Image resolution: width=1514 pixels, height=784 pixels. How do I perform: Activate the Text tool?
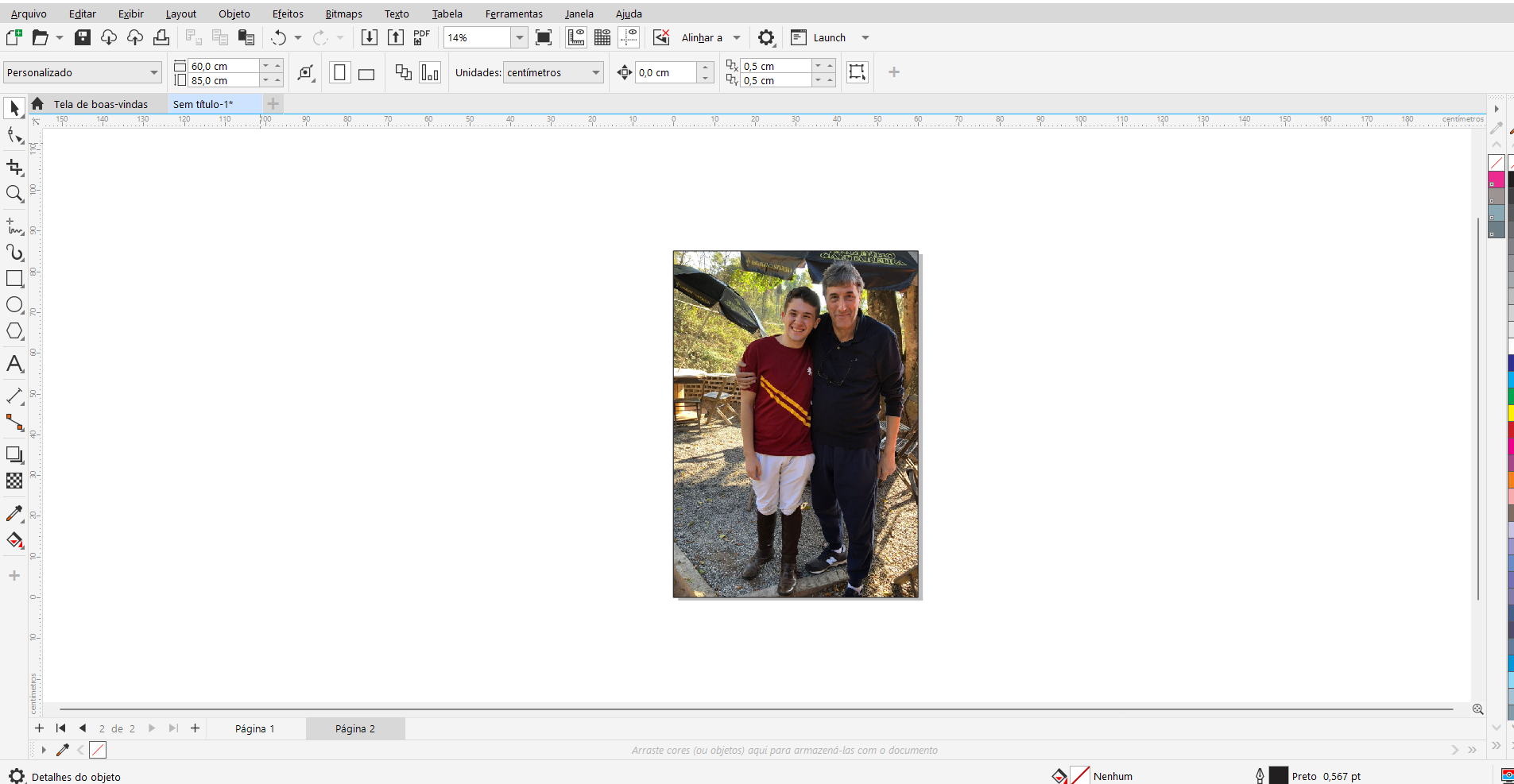14,364
